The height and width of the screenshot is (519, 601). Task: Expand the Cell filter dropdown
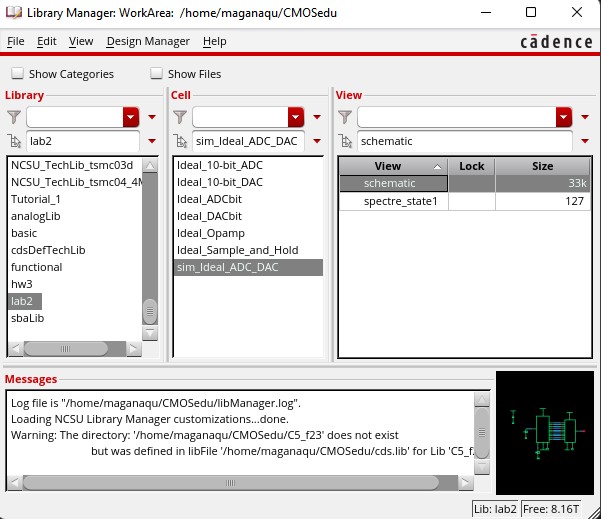click(x=295, y=117)
